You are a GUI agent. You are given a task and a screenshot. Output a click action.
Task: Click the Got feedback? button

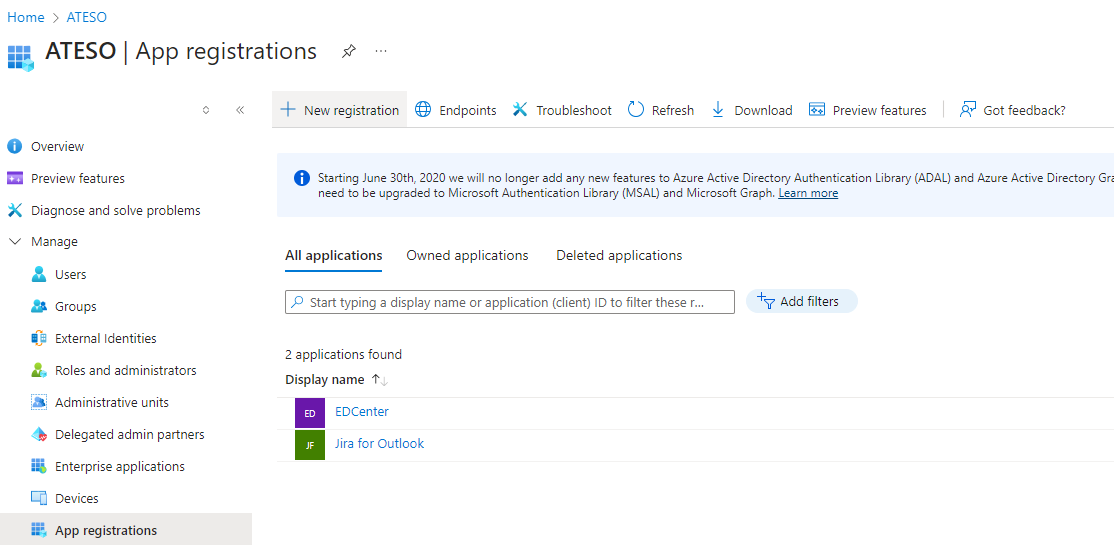click(x=1012, y=110)
